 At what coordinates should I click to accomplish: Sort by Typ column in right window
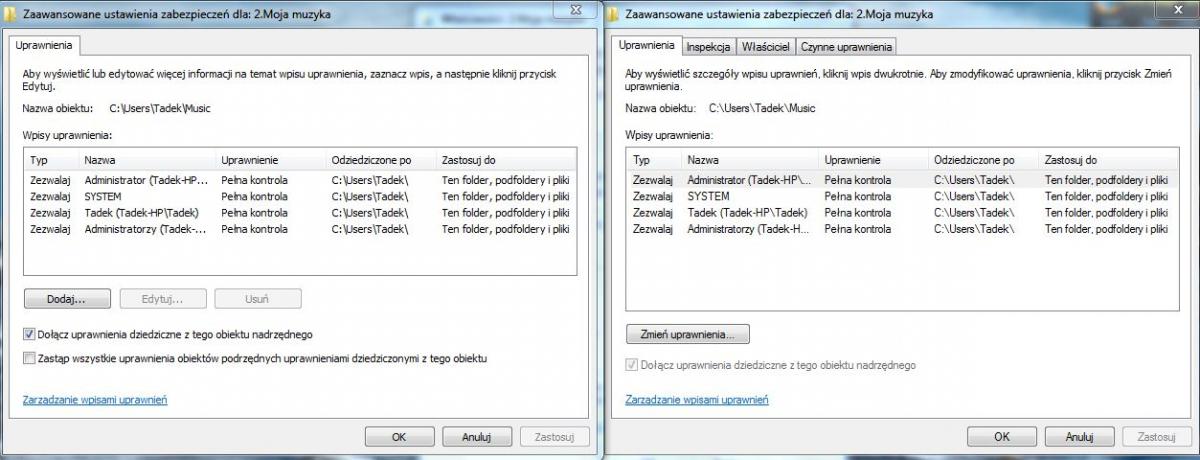654,160
